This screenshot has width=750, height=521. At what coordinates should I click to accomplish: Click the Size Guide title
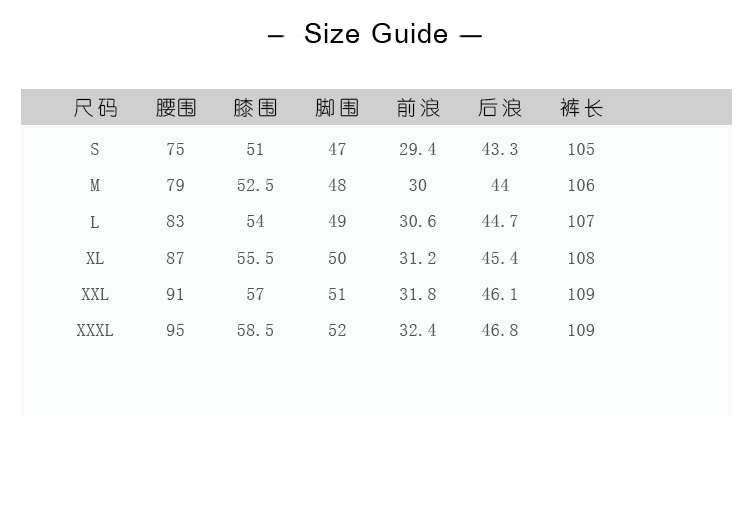tap(375, 34)
